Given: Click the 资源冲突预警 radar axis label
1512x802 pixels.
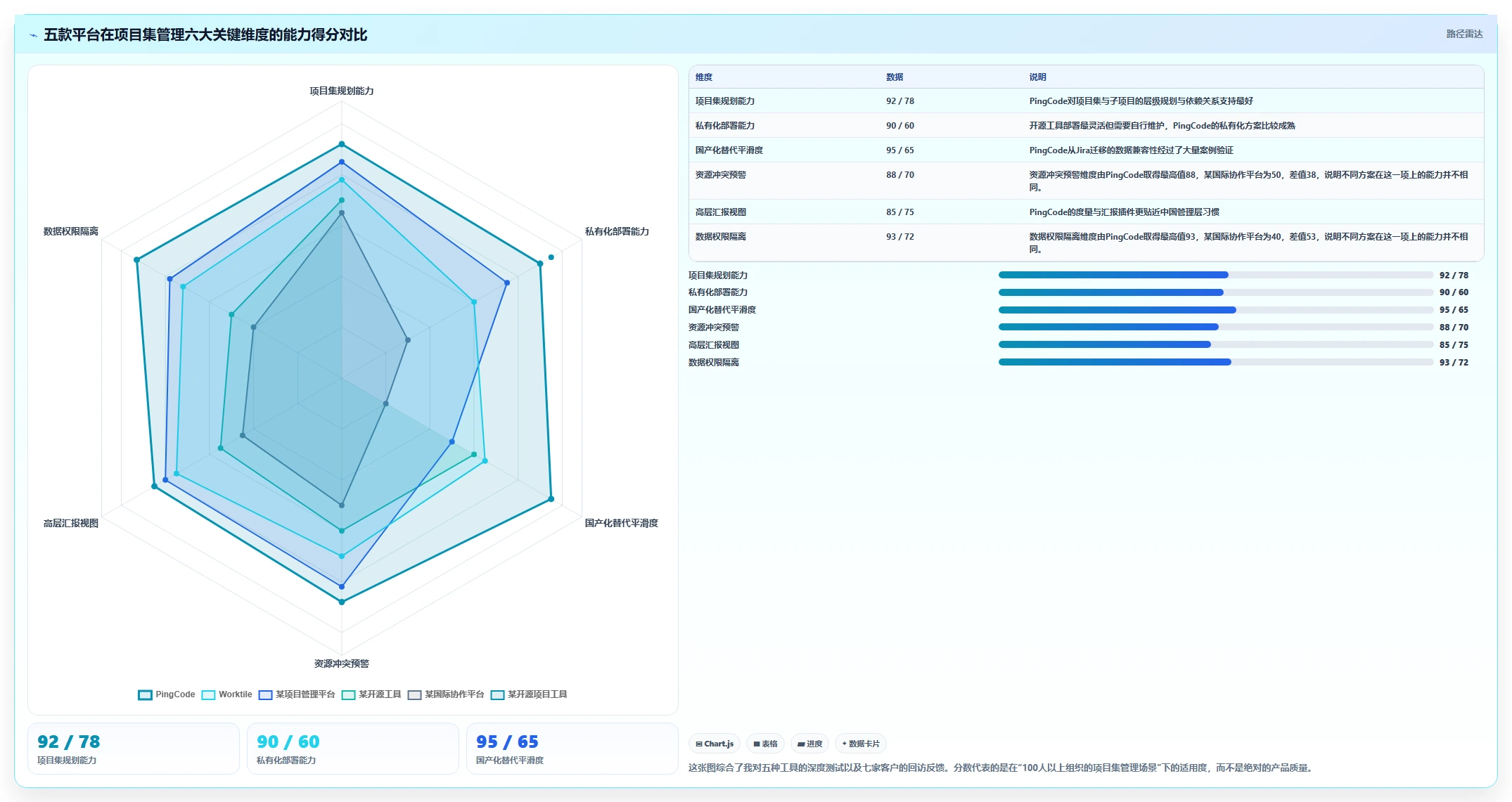Looking at the screenshot, I should coord(342,664).
